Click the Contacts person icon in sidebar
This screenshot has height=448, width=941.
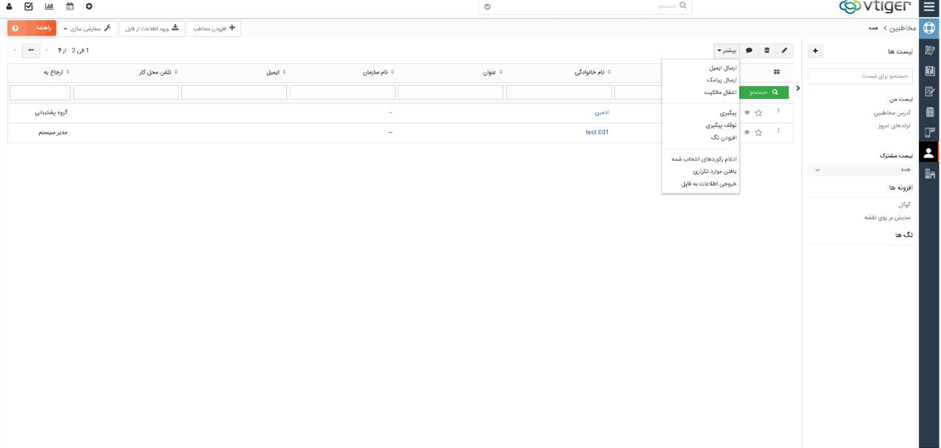point(929,153)
